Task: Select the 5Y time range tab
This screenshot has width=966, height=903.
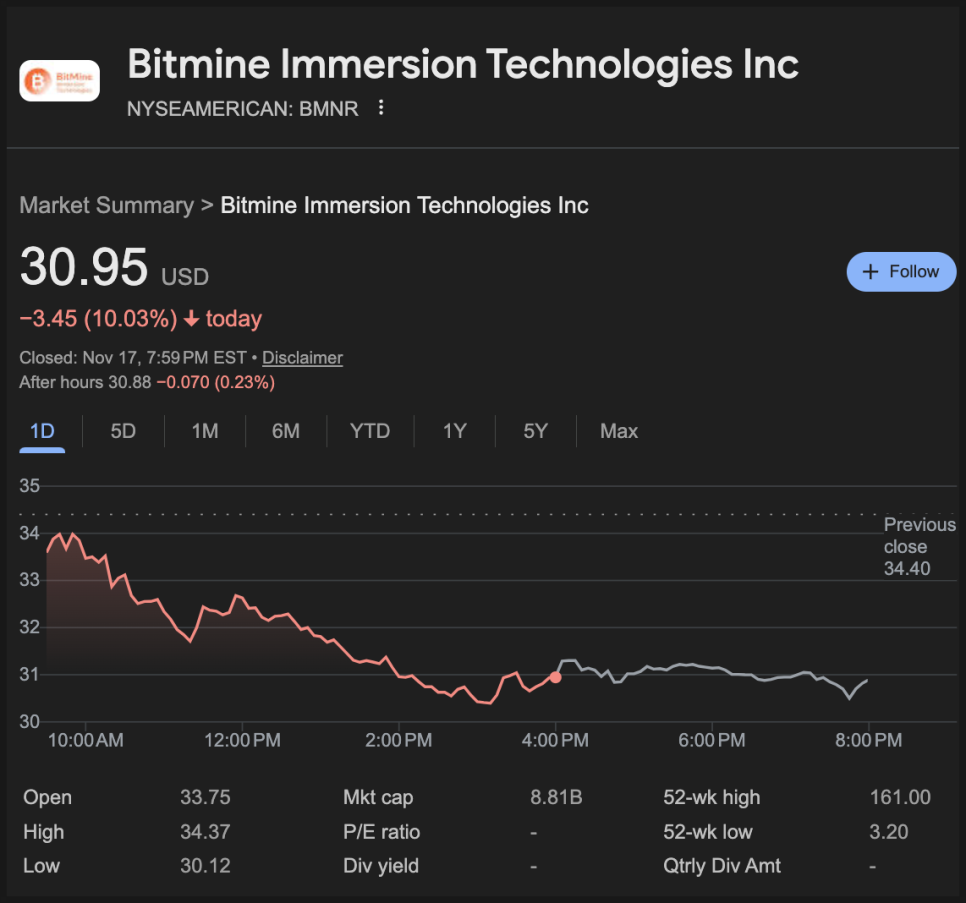Action: pyautogui.click(x=536, y=432)
